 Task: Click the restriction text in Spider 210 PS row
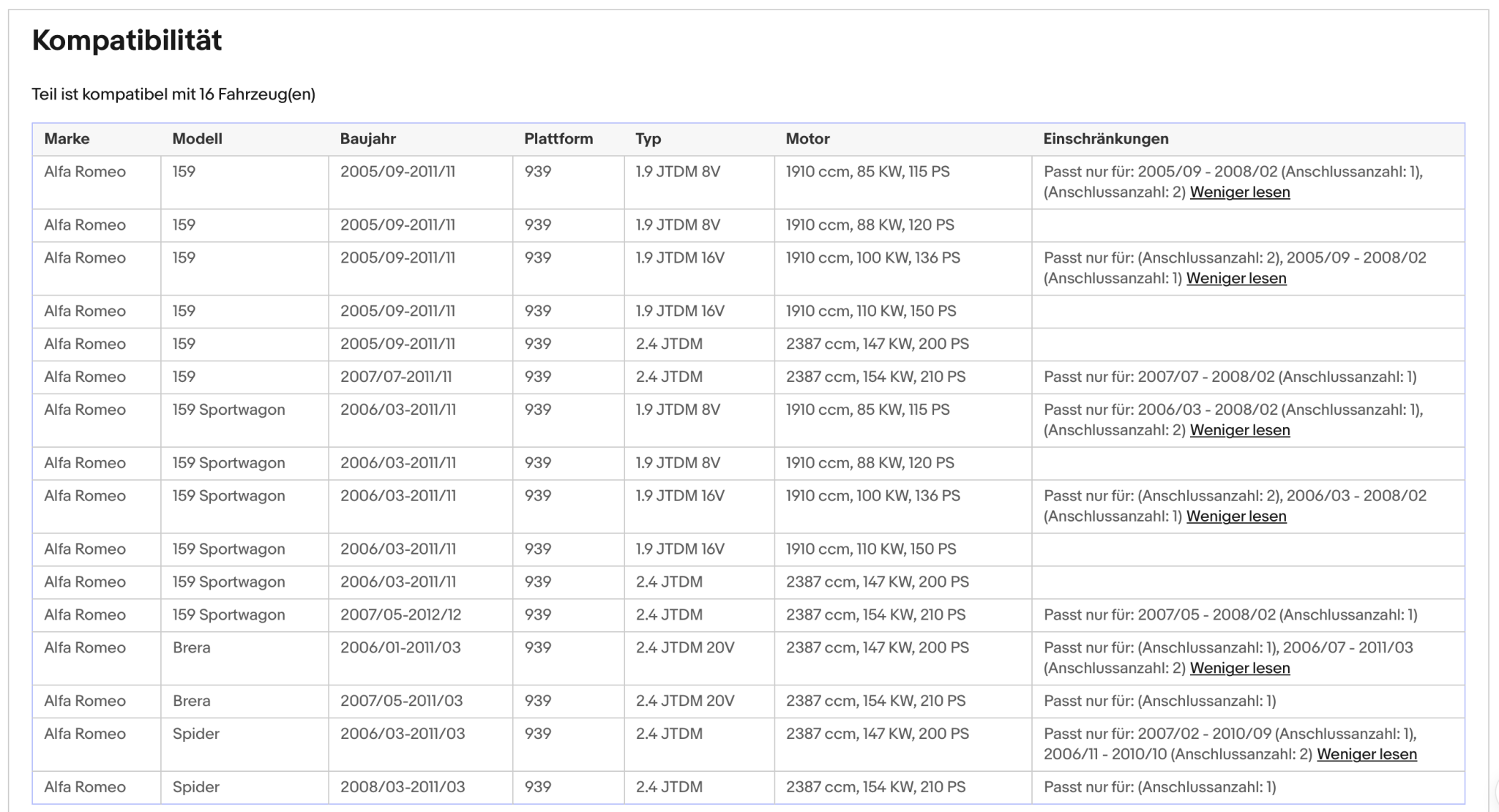tap(1159, 787)
